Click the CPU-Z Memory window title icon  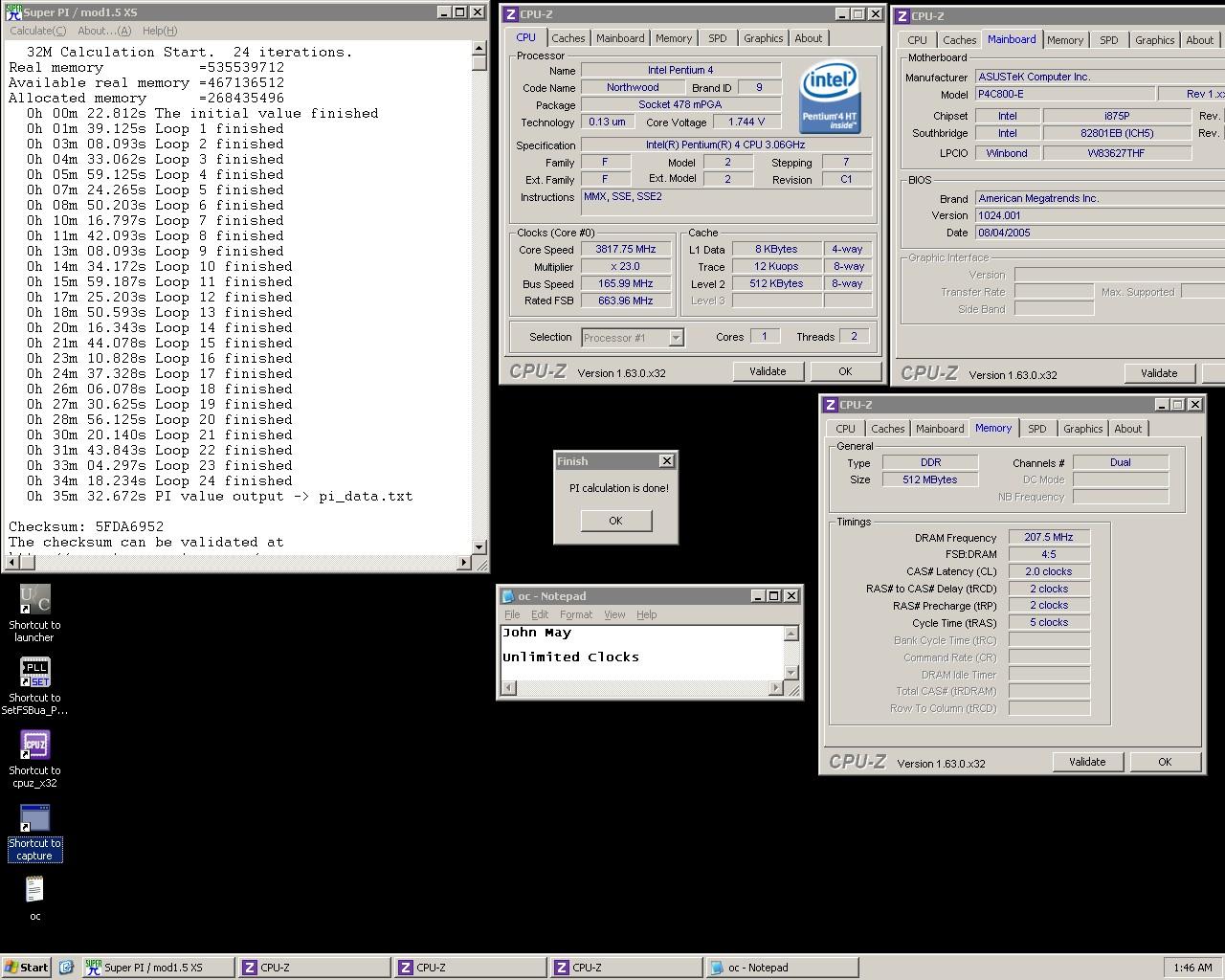831,405
